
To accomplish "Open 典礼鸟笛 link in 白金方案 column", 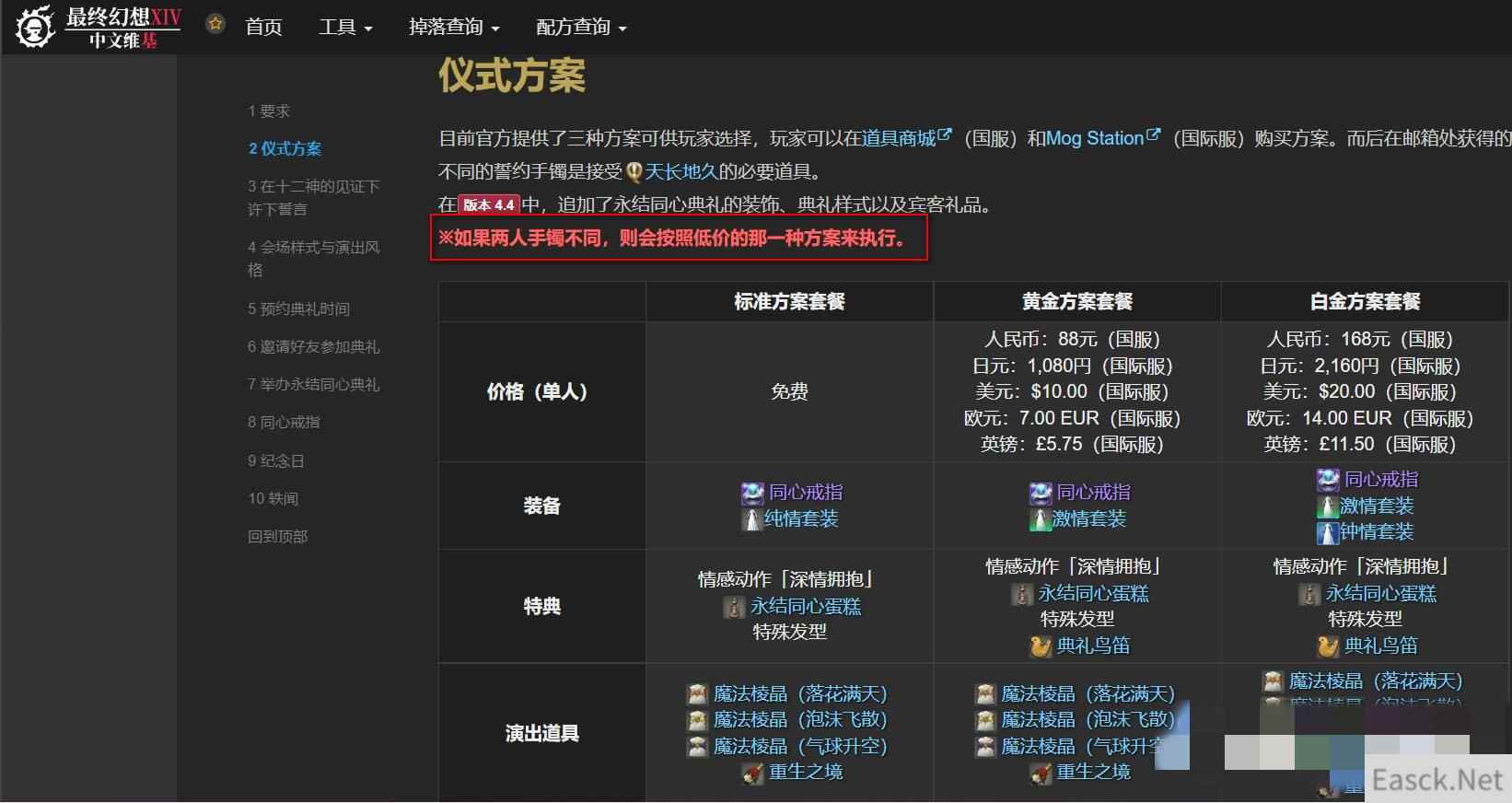I will 1381,646.
